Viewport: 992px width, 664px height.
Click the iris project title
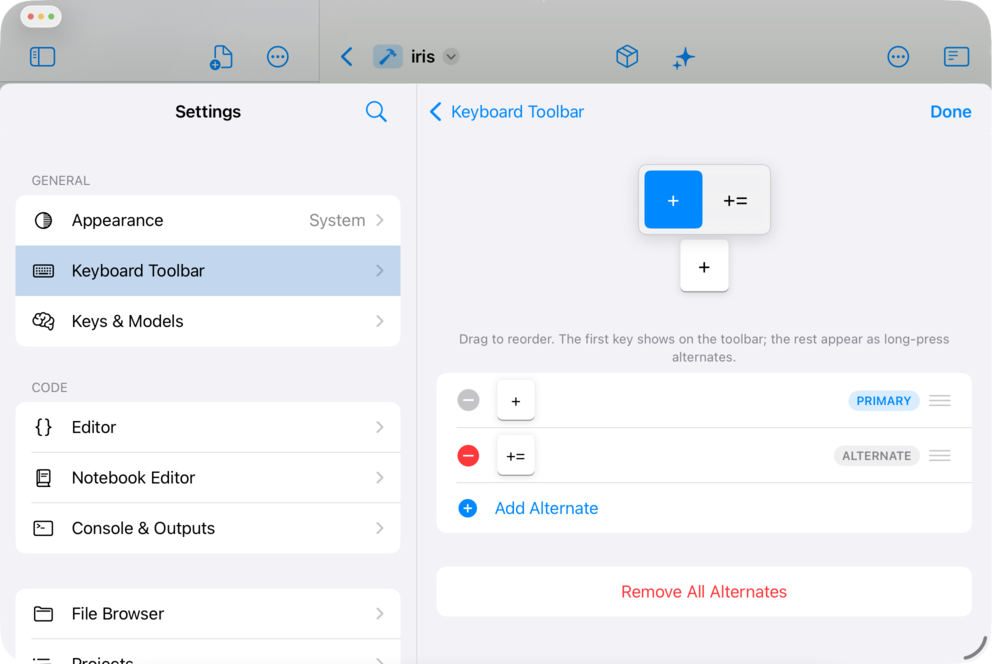tap(423, 57)
